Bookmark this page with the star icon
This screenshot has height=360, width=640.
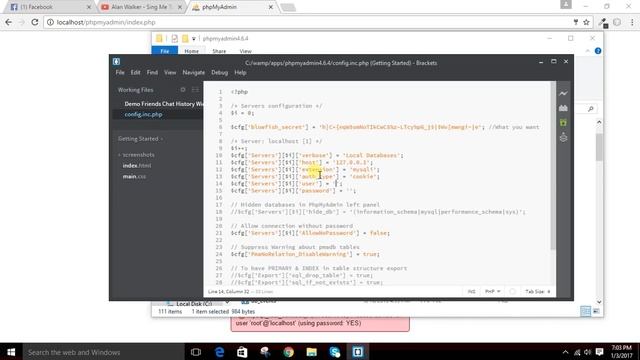[x=586, y=22]
